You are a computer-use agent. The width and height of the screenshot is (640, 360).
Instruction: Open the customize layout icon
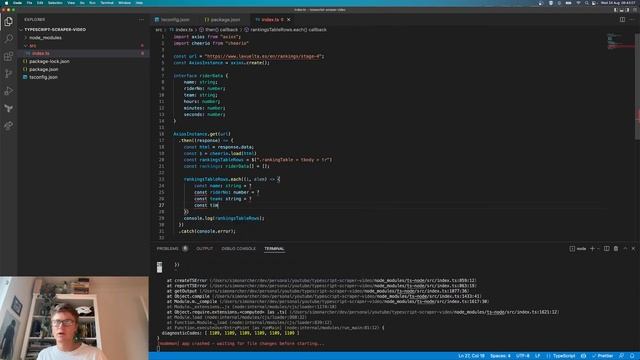pyautogui.click(x=634, y=10)
